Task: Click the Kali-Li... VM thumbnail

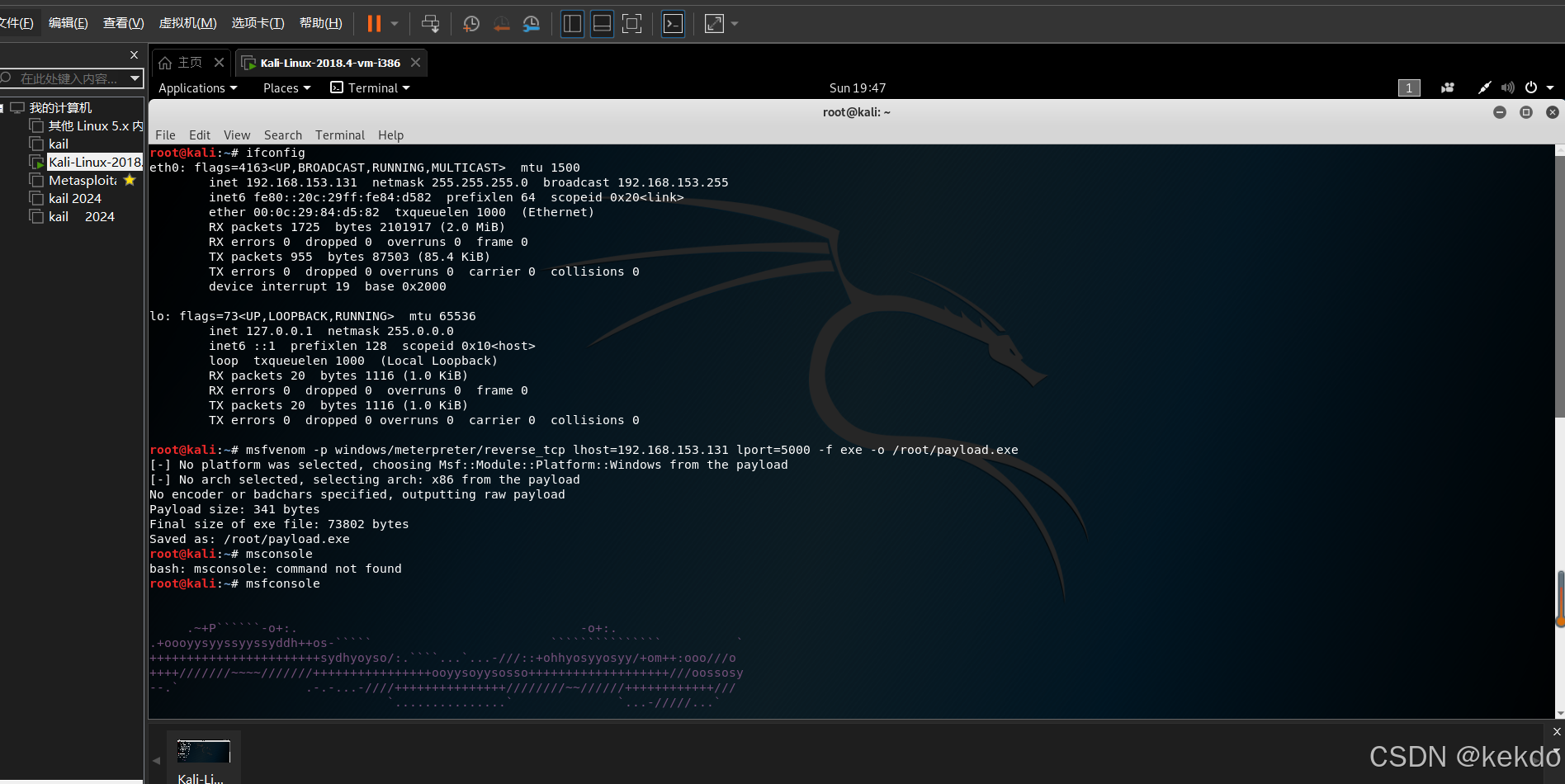Action: coord(203,758)
